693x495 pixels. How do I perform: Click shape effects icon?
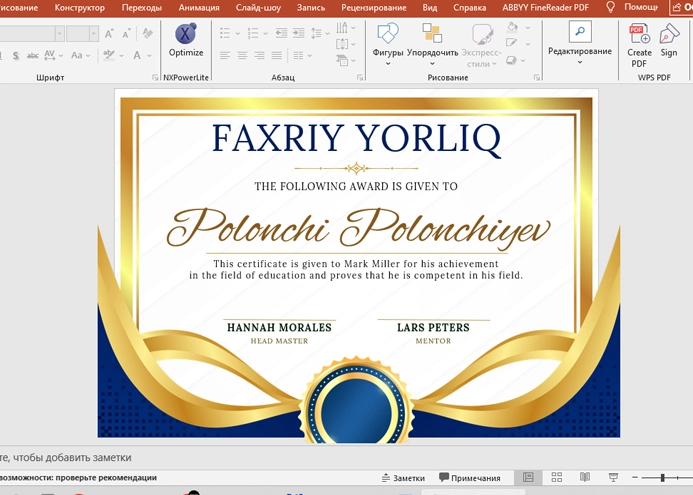point(512,60)
